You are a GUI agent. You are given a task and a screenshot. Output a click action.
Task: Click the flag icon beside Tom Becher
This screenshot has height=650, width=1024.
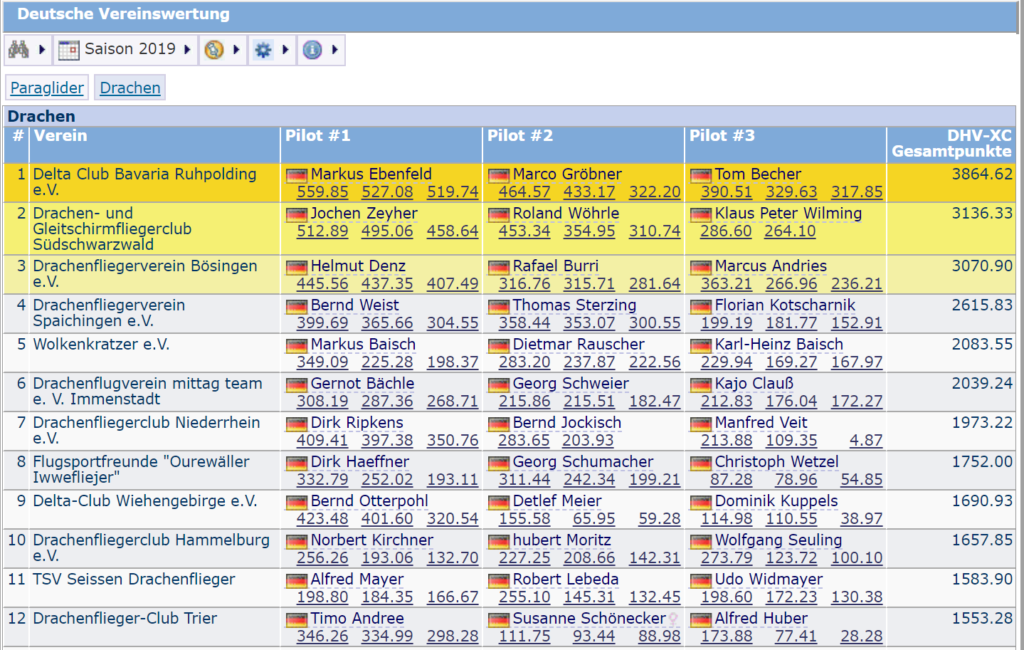(701, 175)
